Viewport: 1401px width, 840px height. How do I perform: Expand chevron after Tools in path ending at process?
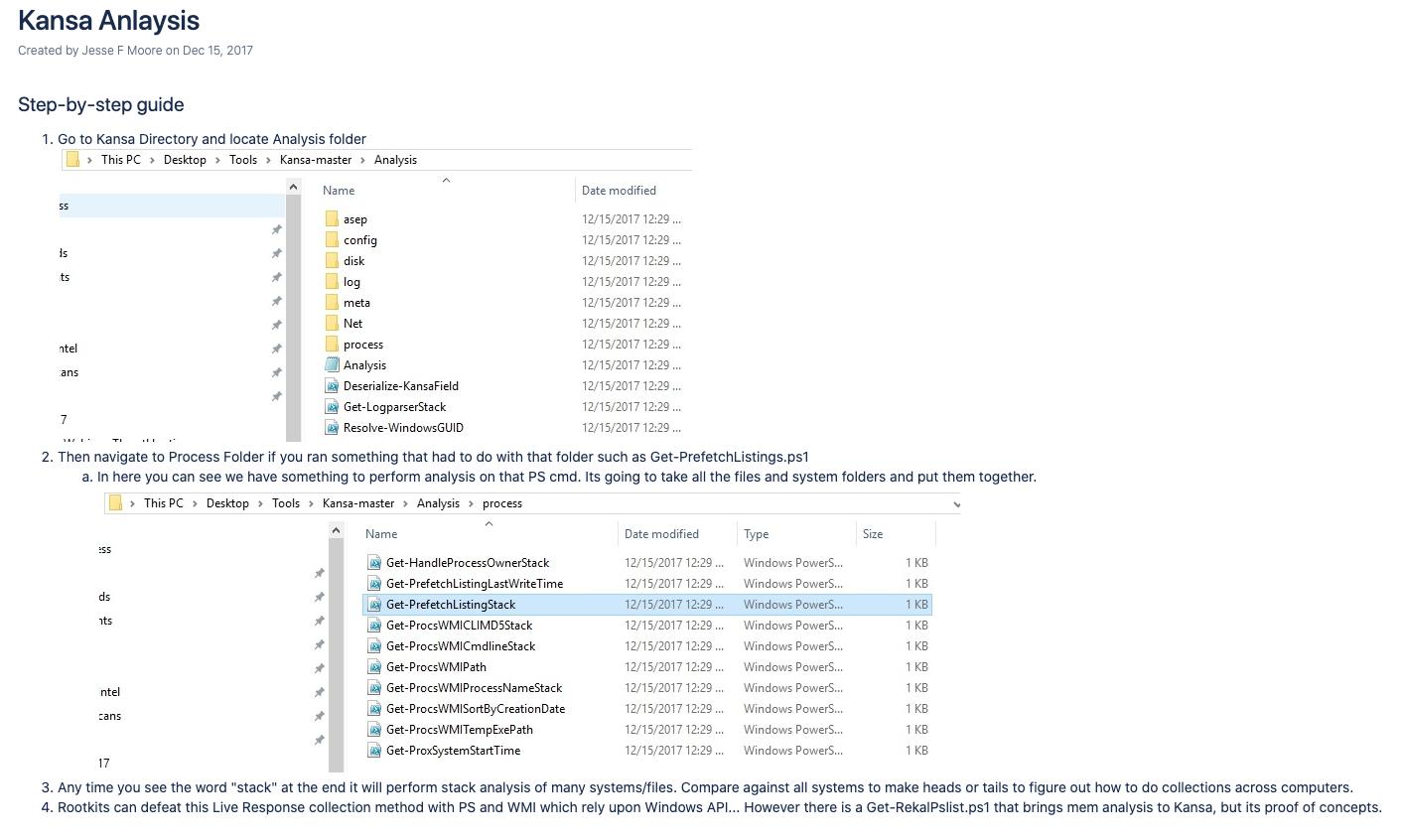pyautogui.click(x=311, y=504)
